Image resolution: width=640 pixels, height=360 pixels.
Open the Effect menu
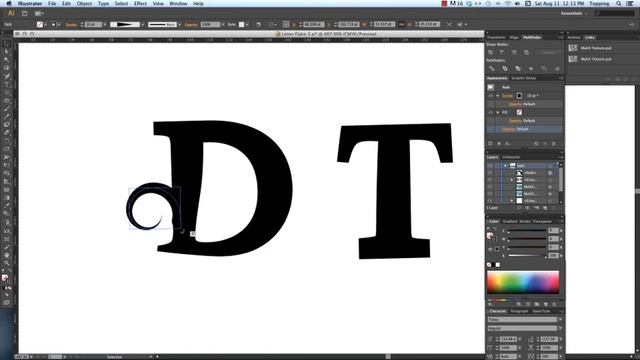pos(140,3)
